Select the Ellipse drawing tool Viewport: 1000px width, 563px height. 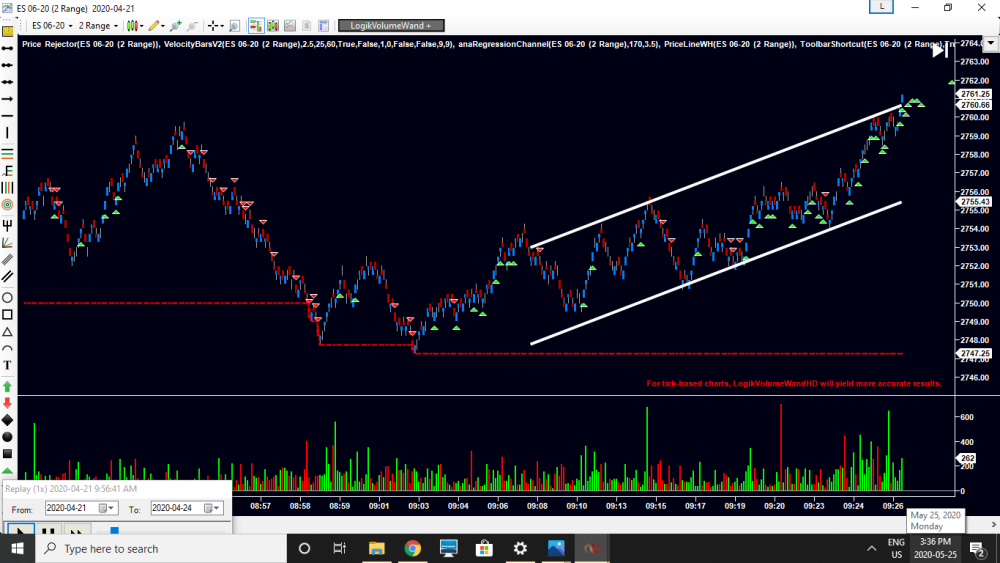pyautogui.click(x=7, y=298)
